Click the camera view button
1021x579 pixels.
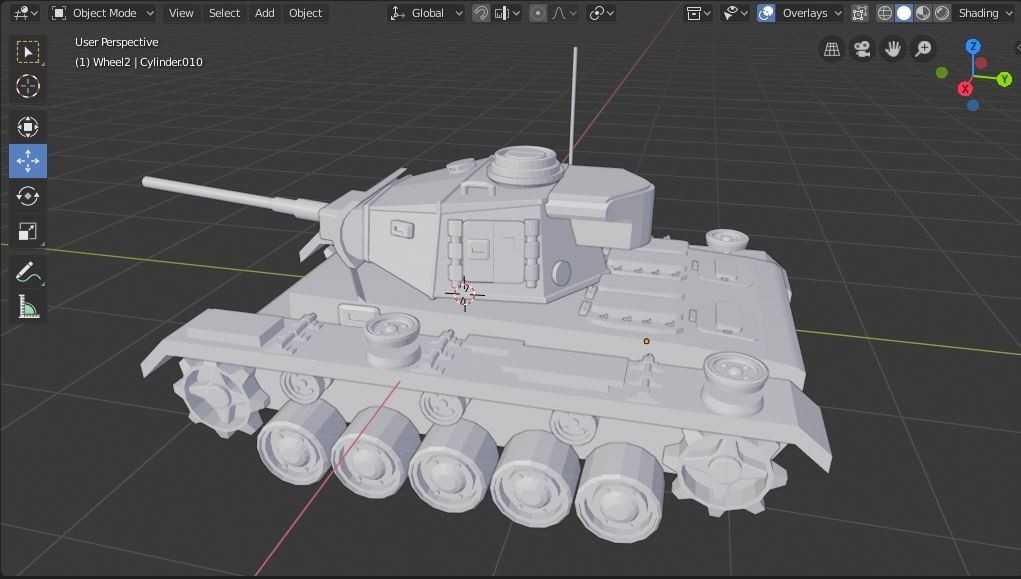click(861, 49)
